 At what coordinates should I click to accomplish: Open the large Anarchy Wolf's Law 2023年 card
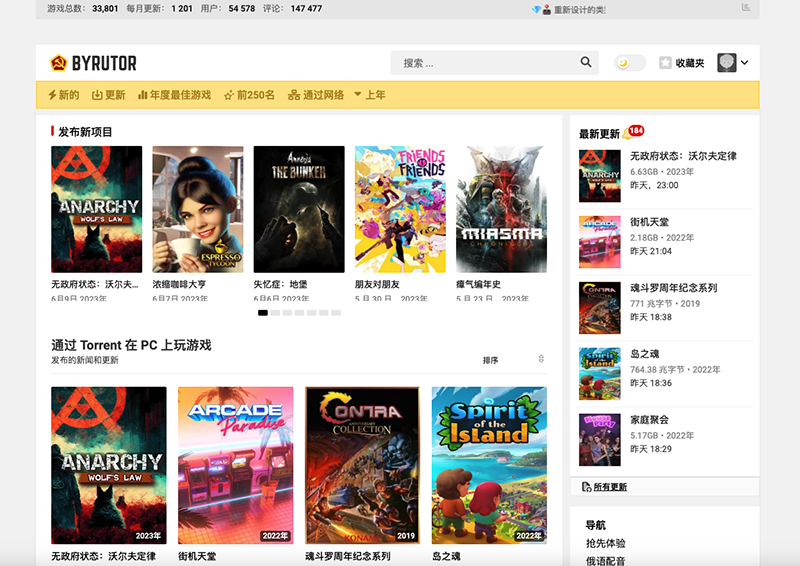point(109,465)
